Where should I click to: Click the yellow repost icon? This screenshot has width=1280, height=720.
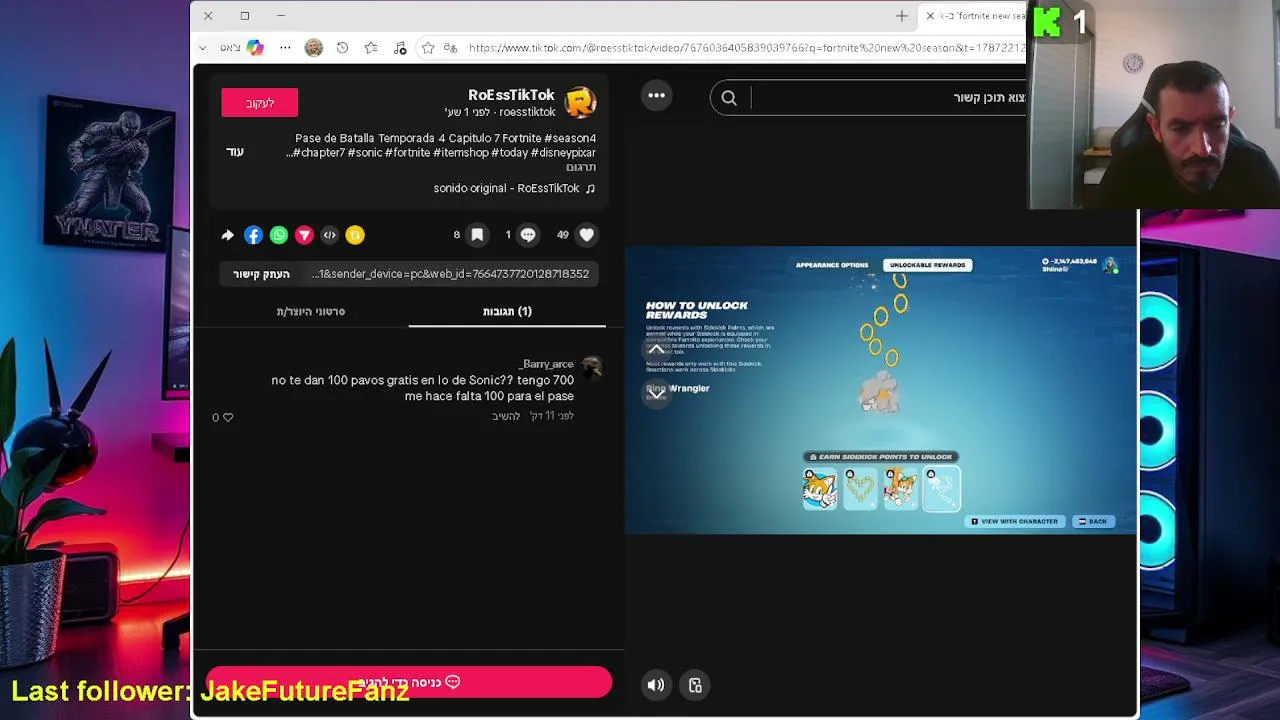[355, 235]
